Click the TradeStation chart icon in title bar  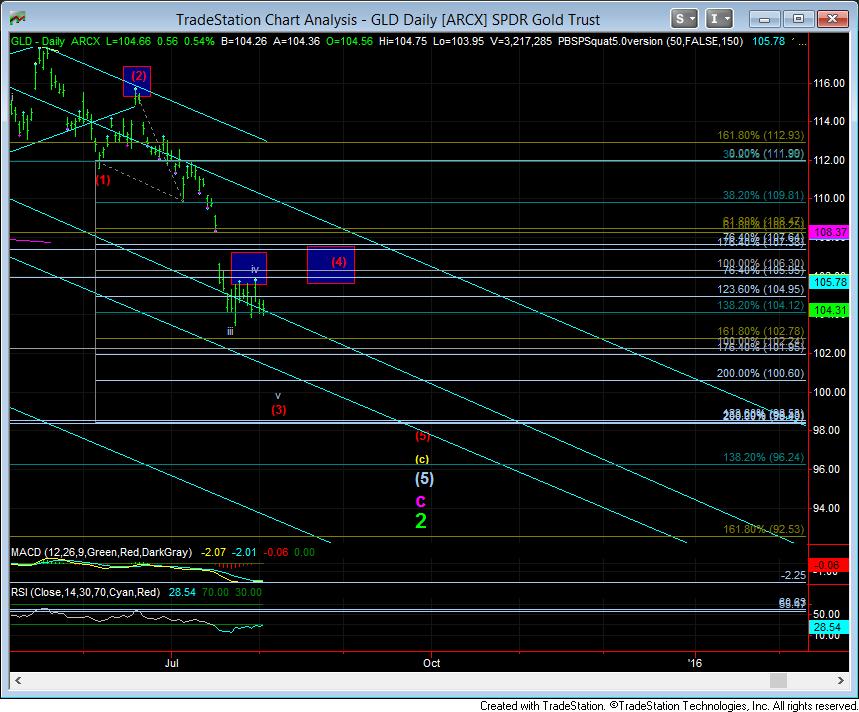18,19
